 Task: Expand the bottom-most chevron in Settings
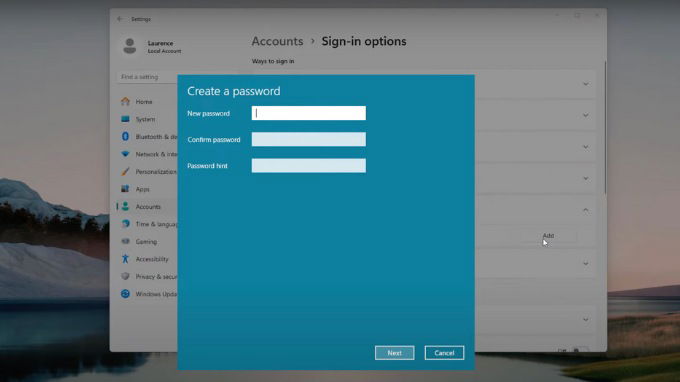585,320
